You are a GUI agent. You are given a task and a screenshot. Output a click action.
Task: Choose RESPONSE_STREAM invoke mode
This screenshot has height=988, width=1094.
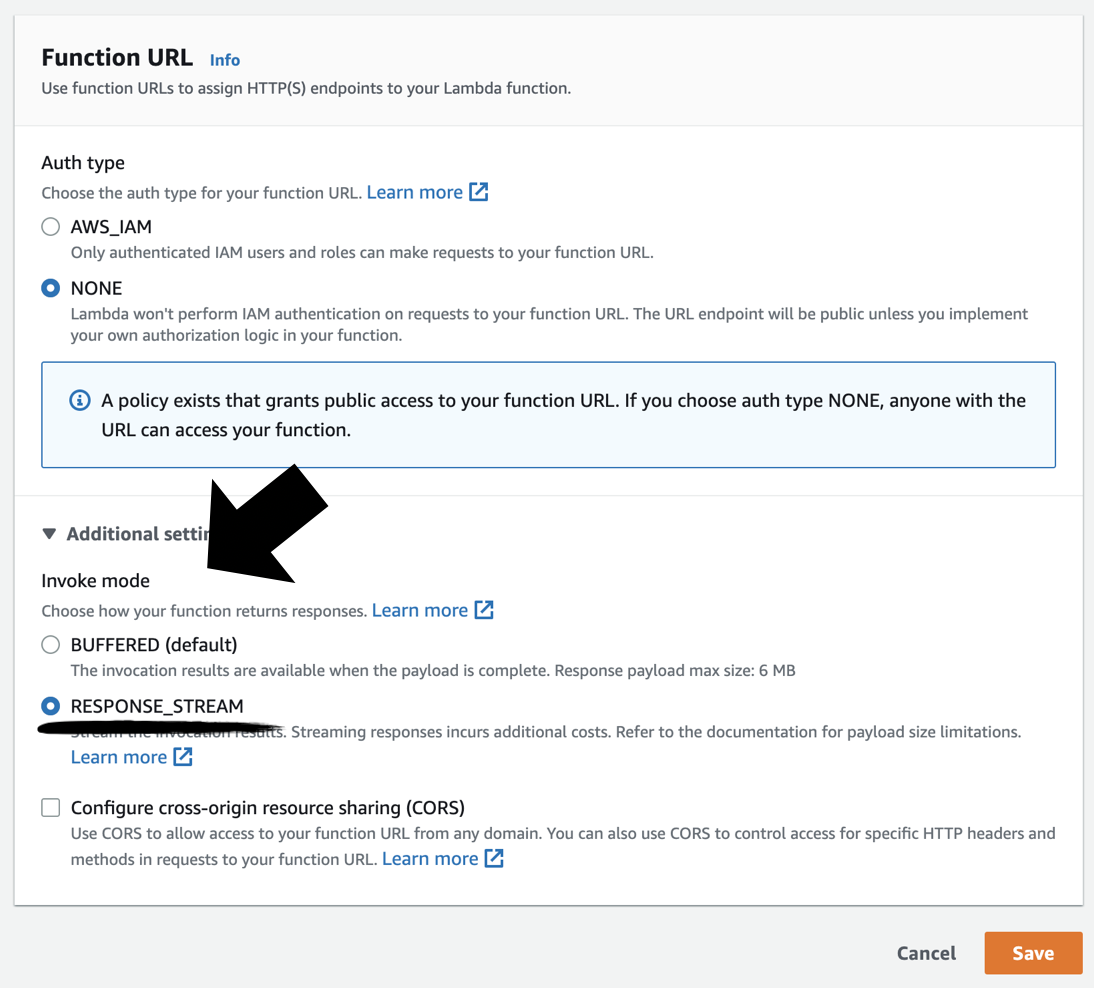tap(50, 706)
